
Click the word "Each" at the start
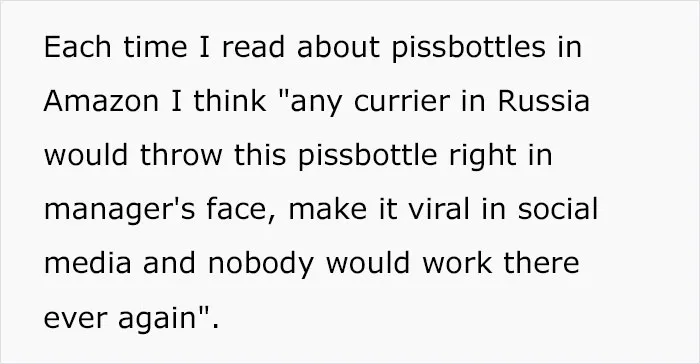tap(77, 46)
